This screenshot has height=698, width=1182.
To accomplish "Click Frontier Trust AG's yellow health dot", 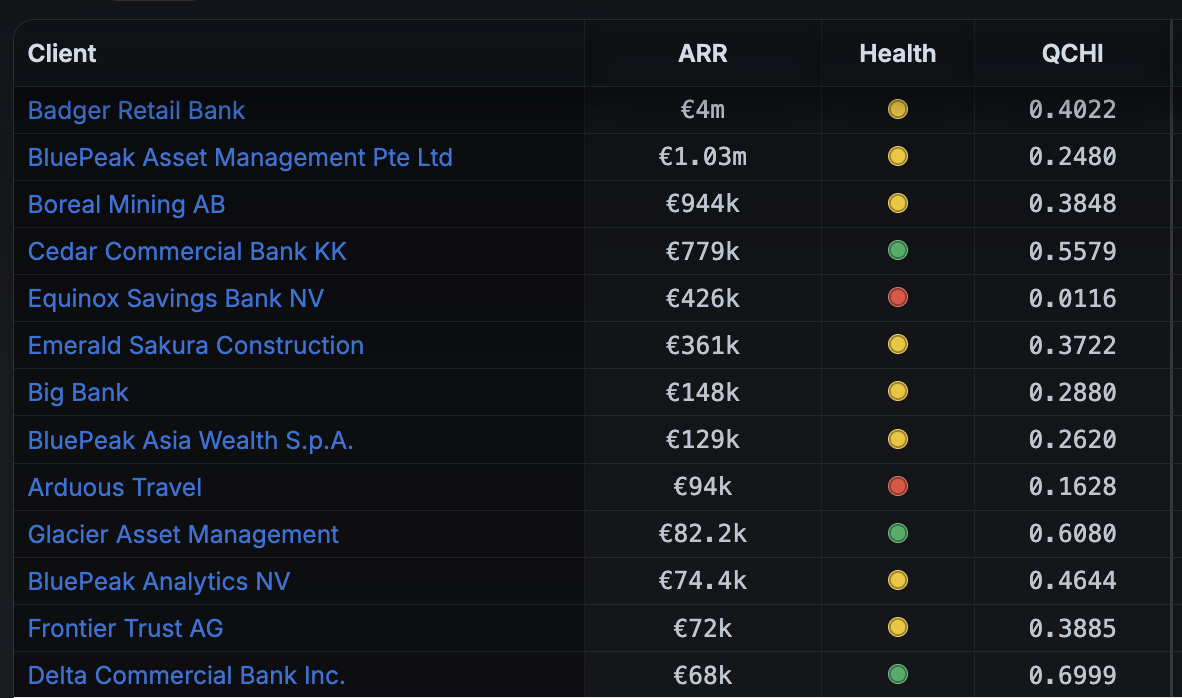I will pyautogui.click(x=898, y=627).
